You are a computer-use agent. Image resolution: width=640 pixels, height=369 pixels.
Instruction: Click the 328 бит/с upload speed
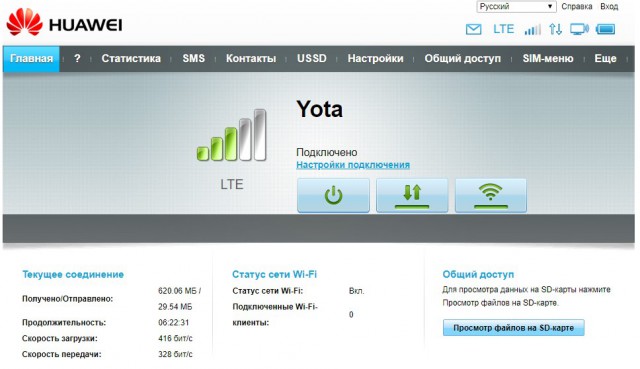pyautogui.click(x=175, y=354)
